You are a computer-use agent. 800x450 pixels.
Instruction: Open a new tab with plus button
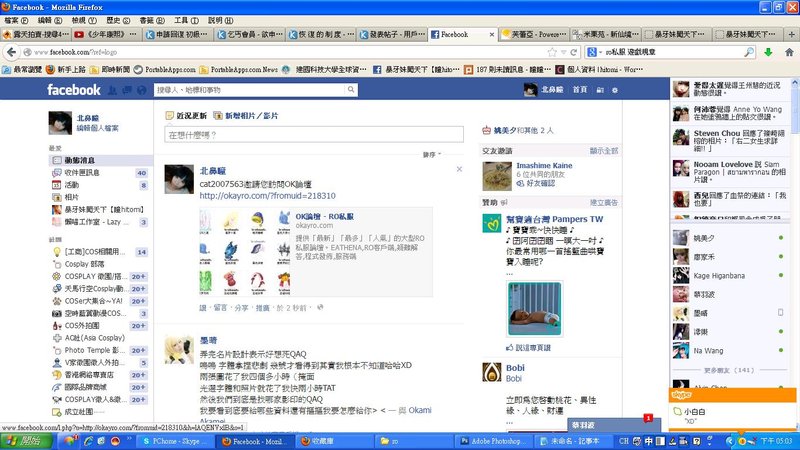tap(792, 35)
